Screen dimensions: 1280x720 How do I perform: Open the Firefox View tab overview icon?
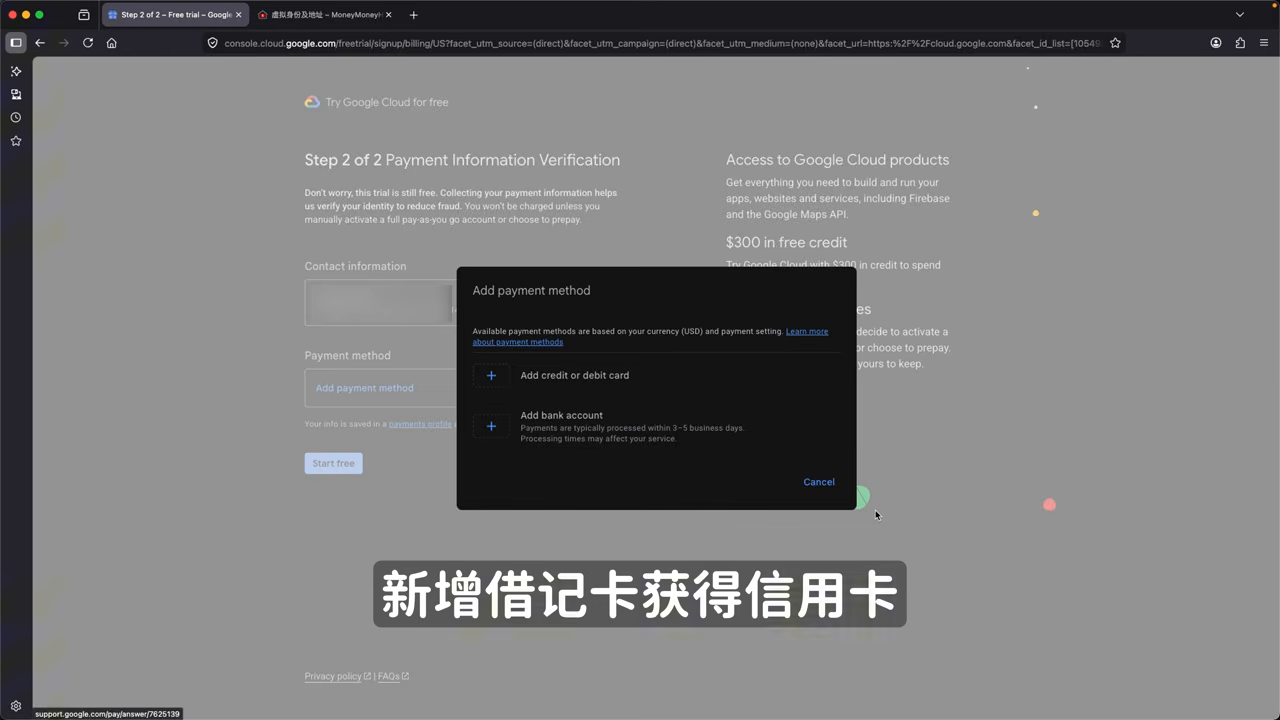[84, 15]
